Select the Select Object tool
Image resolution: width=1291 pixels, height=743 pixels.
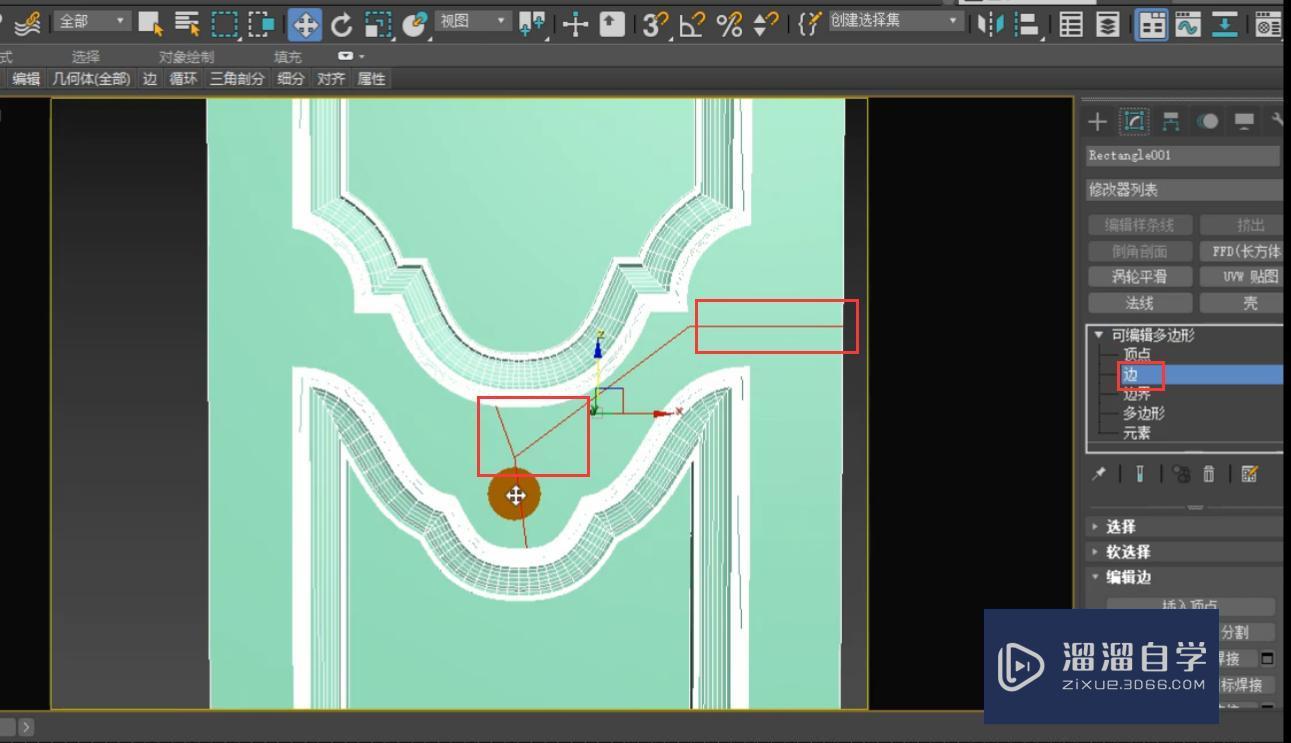151,23
